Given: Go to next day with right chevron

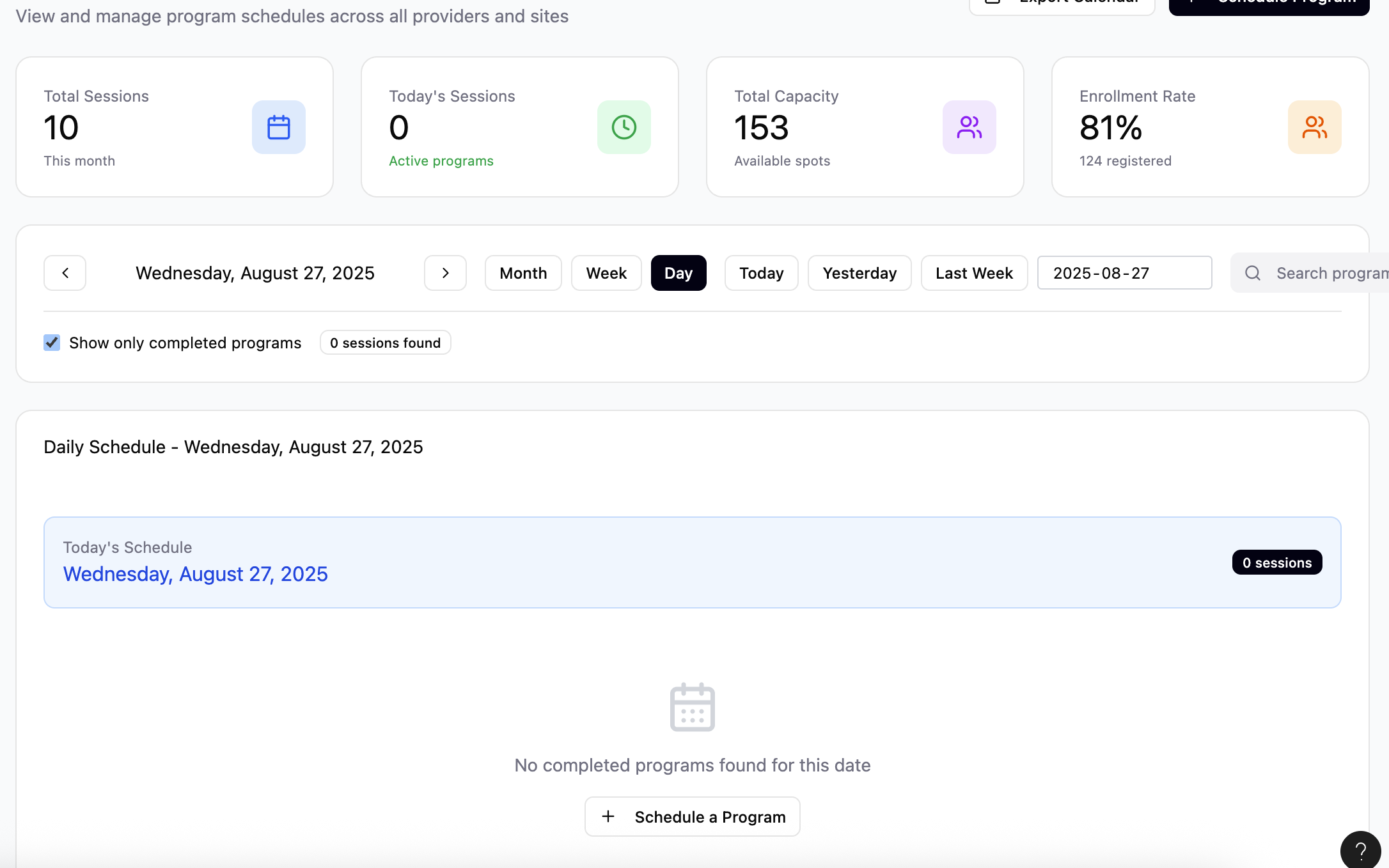Looking at the screenshot, I should click(x=445, y=274).
